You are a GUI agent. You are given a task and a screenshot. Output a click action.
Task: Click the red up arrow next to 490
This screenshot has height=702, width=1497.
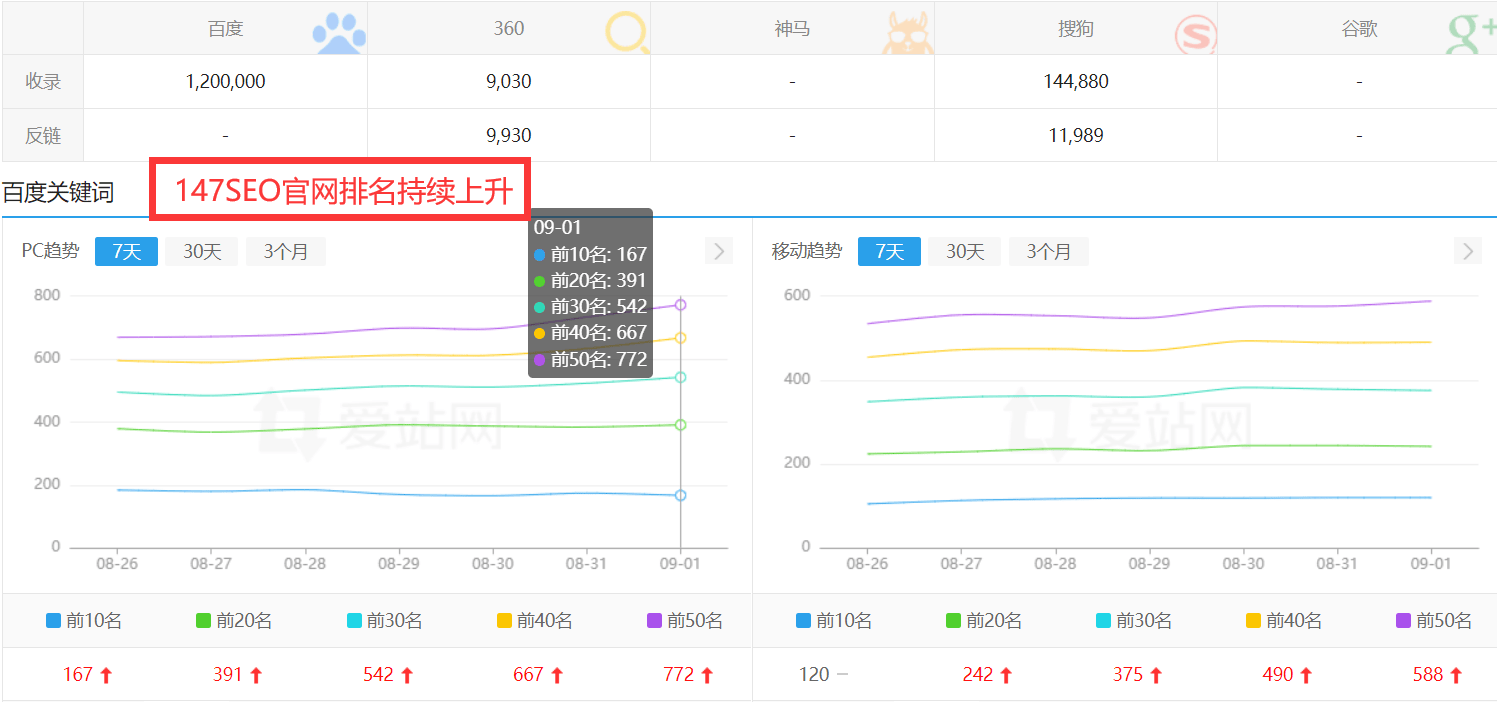point(1307,674)
